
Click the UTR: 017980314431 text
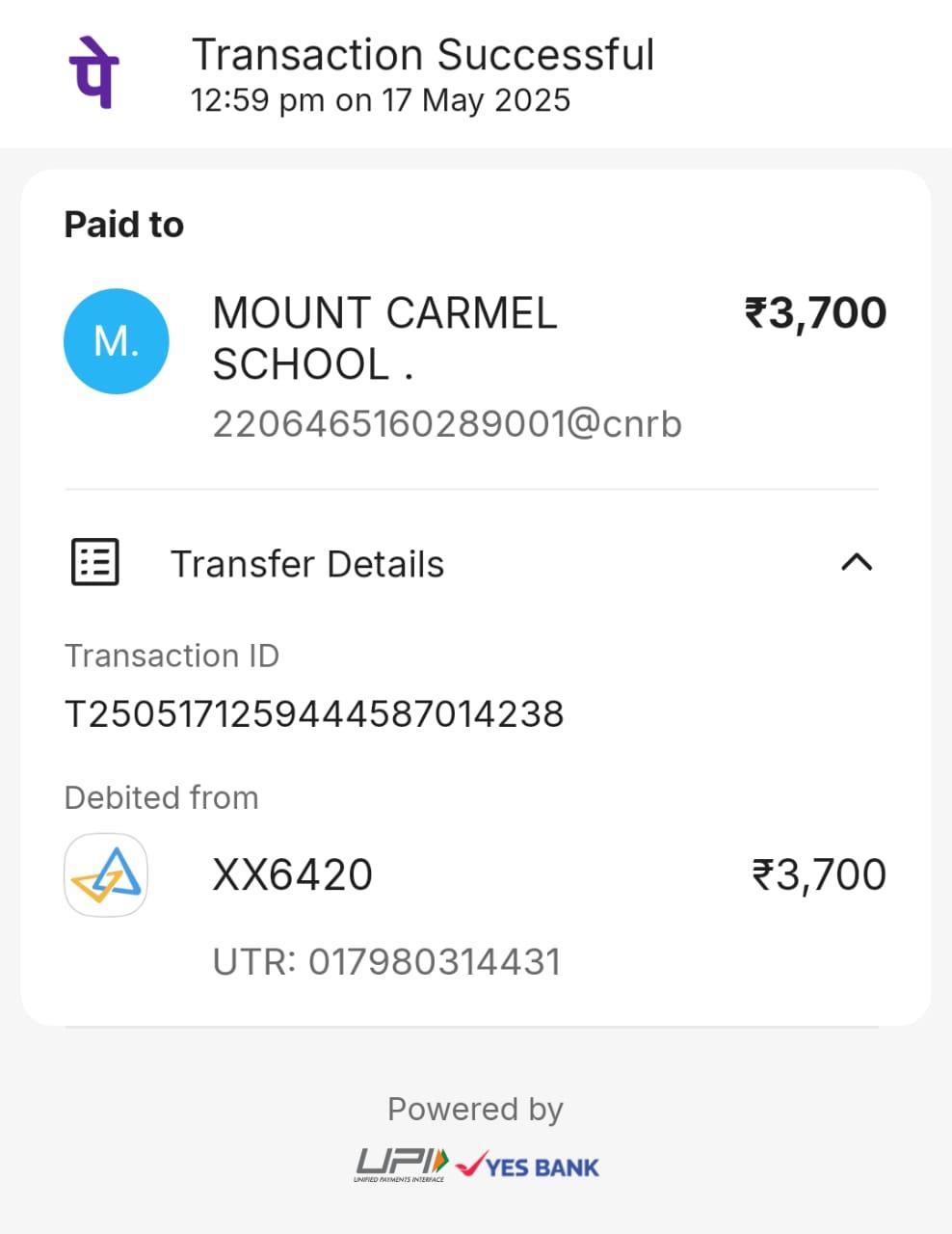click(386, 961)
